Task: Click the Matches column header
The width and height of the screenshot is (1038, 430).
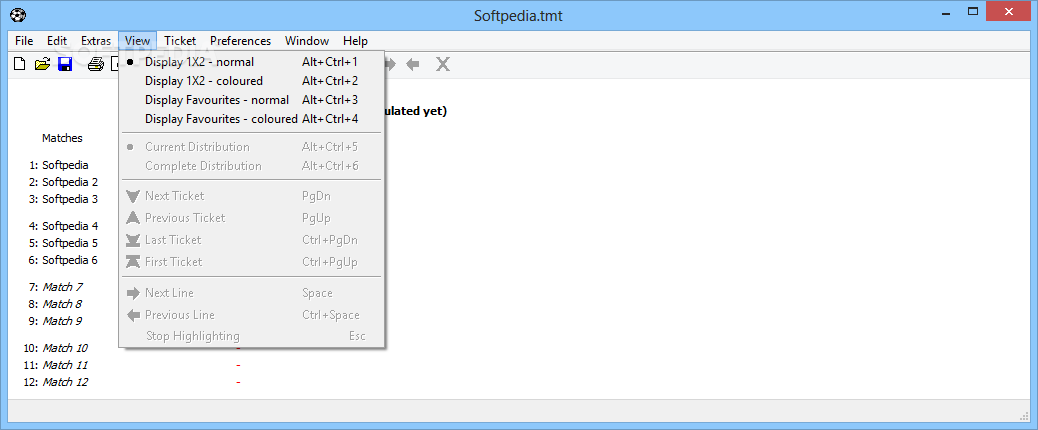Action: 62,138
